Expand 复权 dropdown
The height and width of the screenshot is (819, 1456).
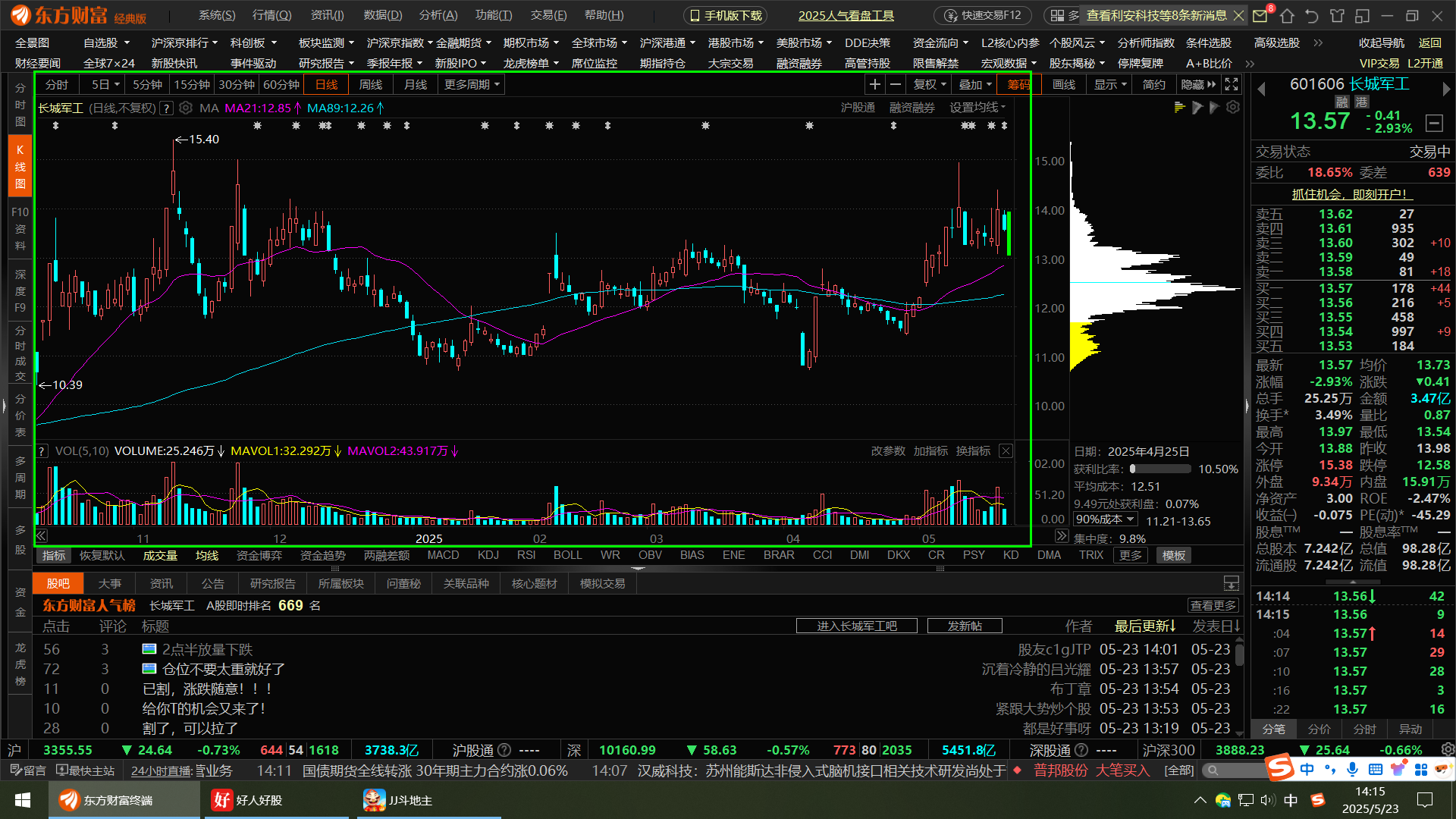930,84
